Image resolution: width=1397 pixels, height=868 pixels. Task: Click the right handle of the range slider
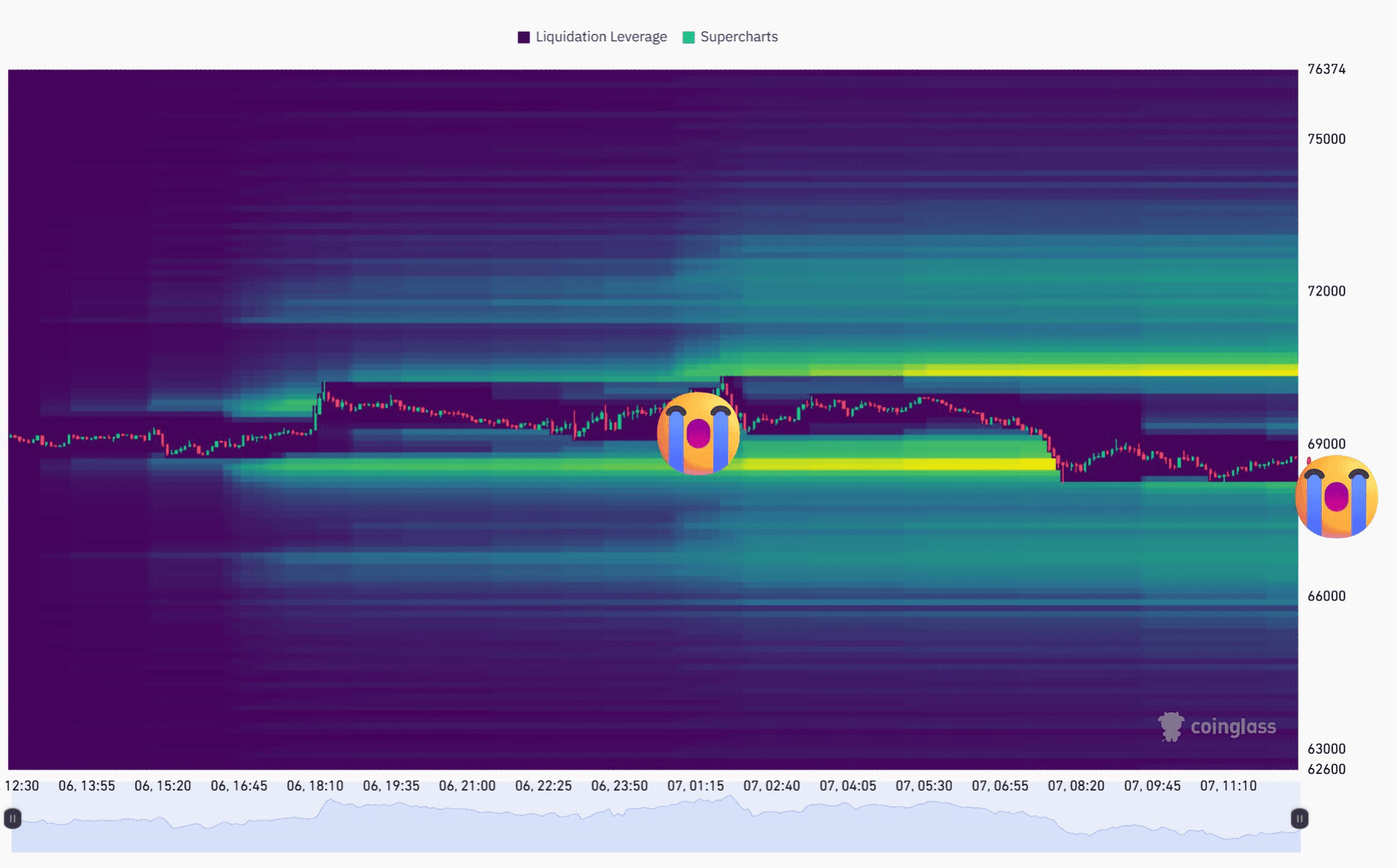[1299, 818]
